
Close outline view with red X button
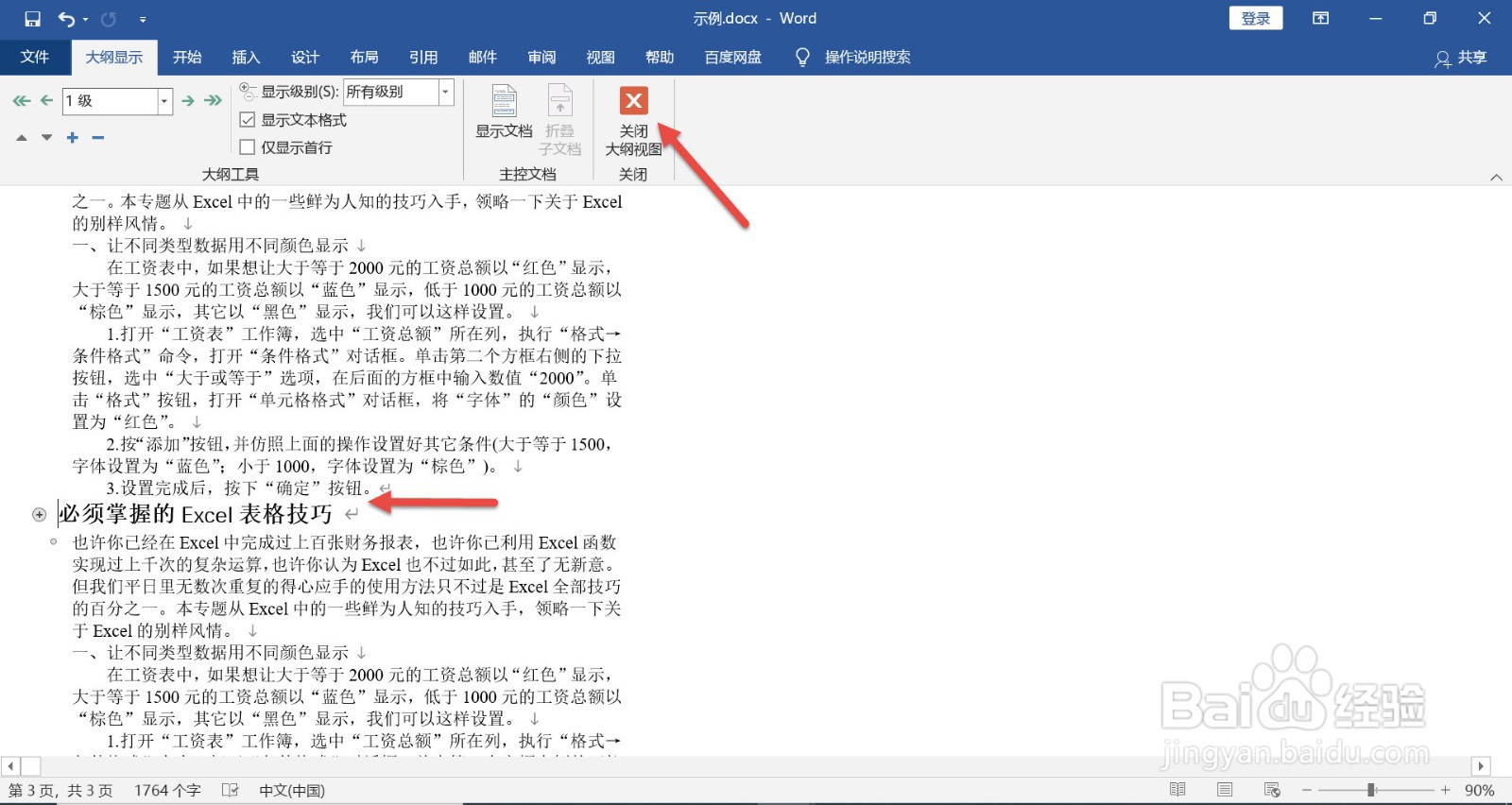[633, 120]
